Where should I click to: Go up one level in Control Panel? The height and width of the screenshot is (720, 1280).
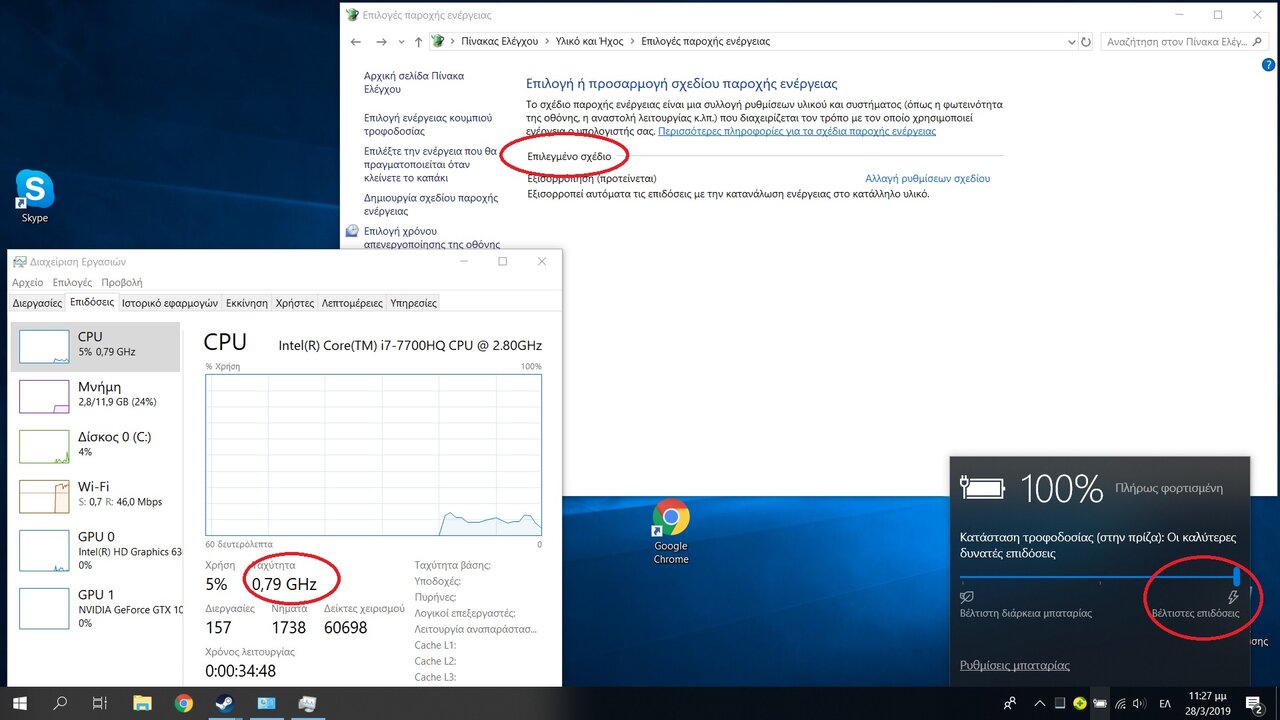coord(418,42)
